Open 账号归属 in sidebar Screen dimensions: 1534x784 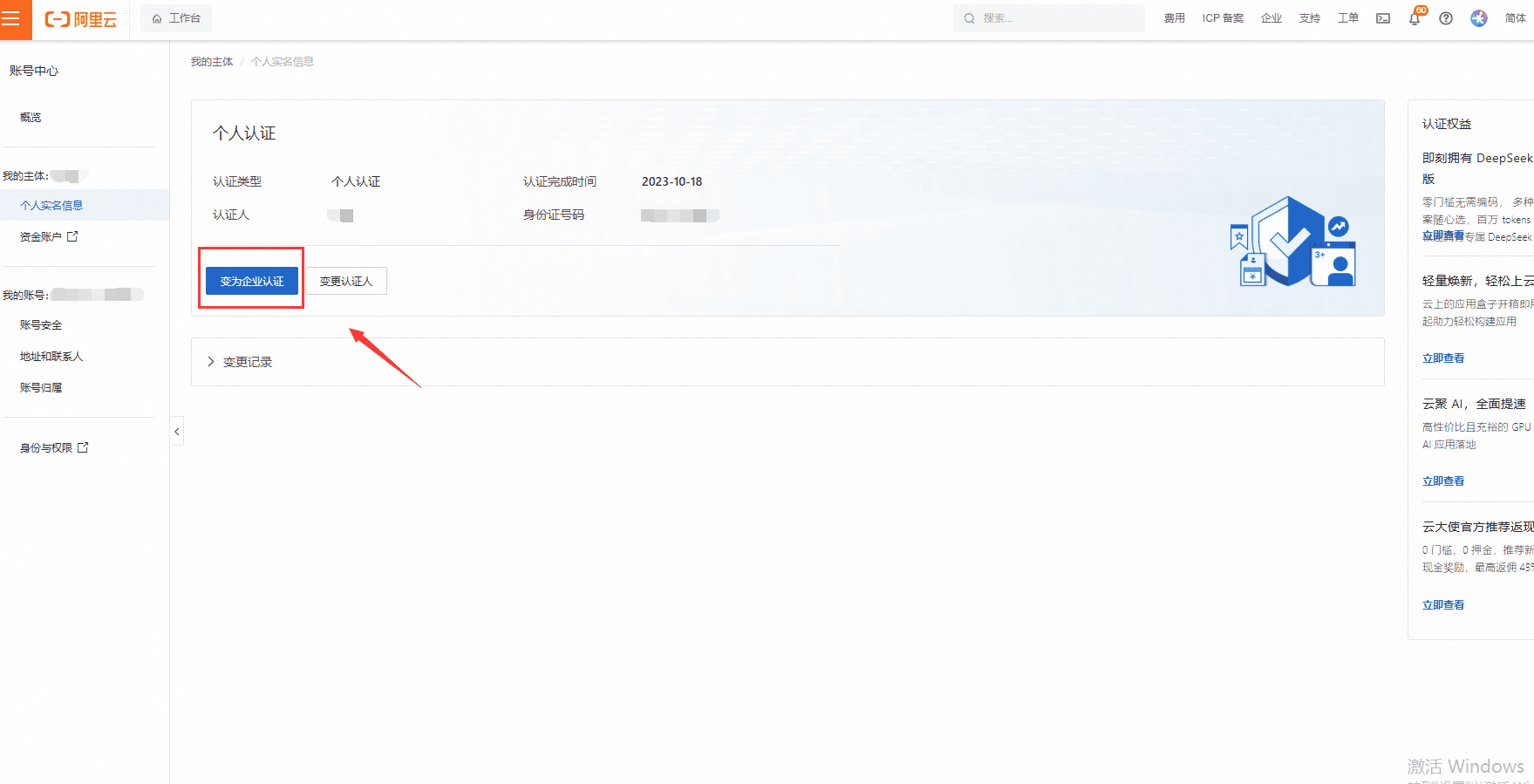41,388
